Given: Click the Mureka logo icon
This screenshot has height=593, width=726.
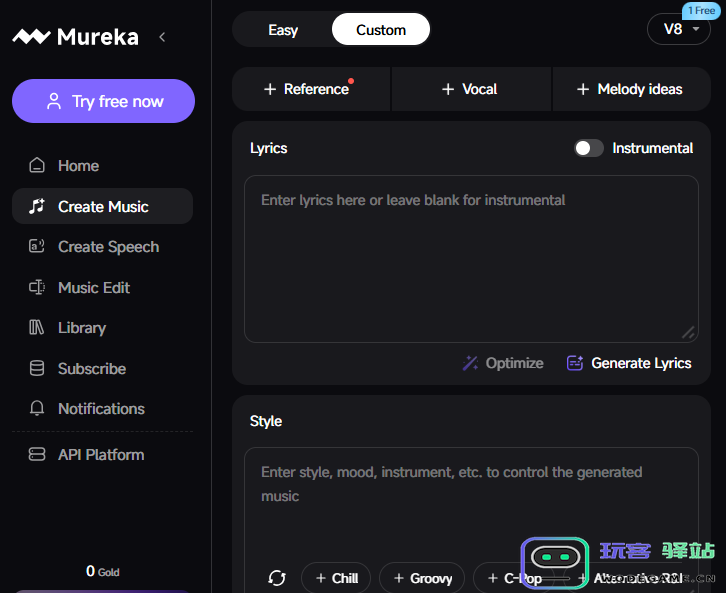Looking at the screenshot, I should pyautogui.click(x=30, y=37).
